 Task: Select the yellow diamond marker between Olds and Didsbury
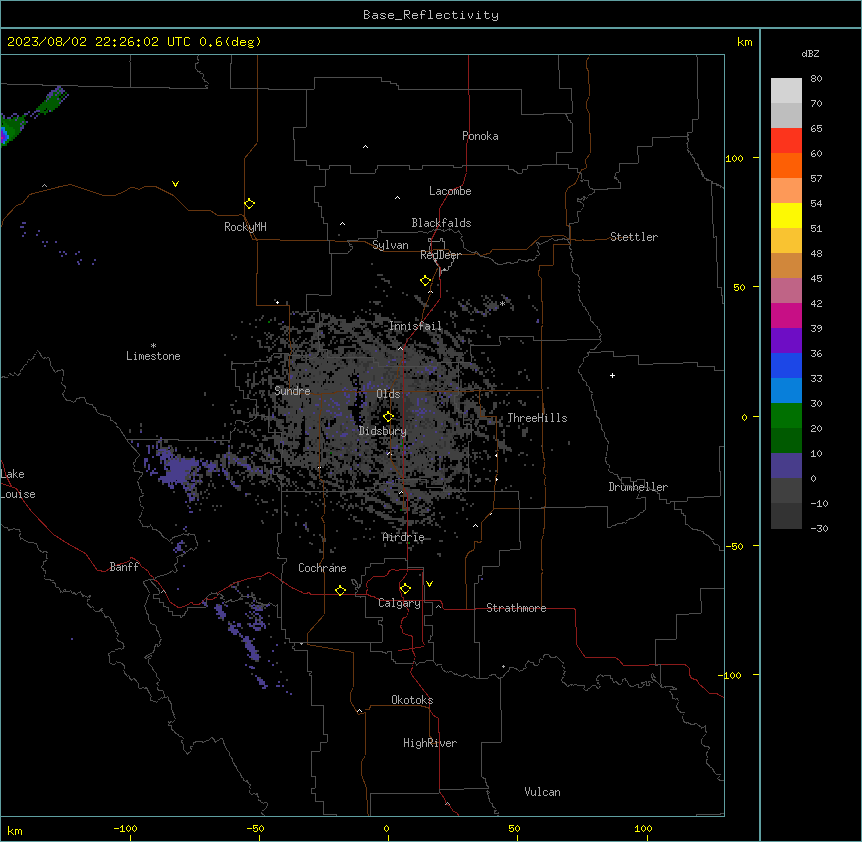tap(388, 417)
